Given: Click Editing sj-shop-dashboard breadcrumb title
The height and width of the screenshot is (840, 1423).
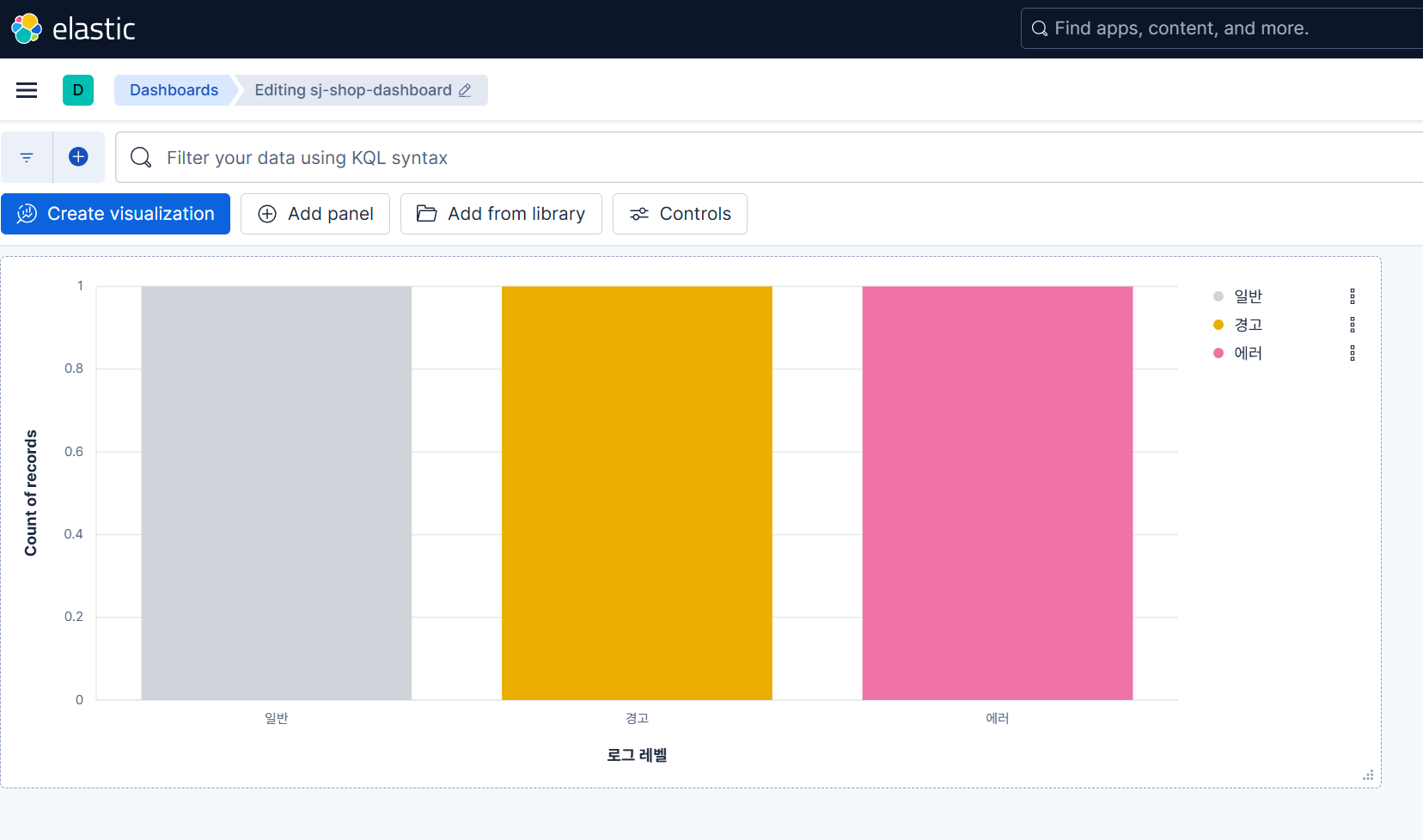Looking at the screenshot, I should pyautogui.click(x=353, y=90).
